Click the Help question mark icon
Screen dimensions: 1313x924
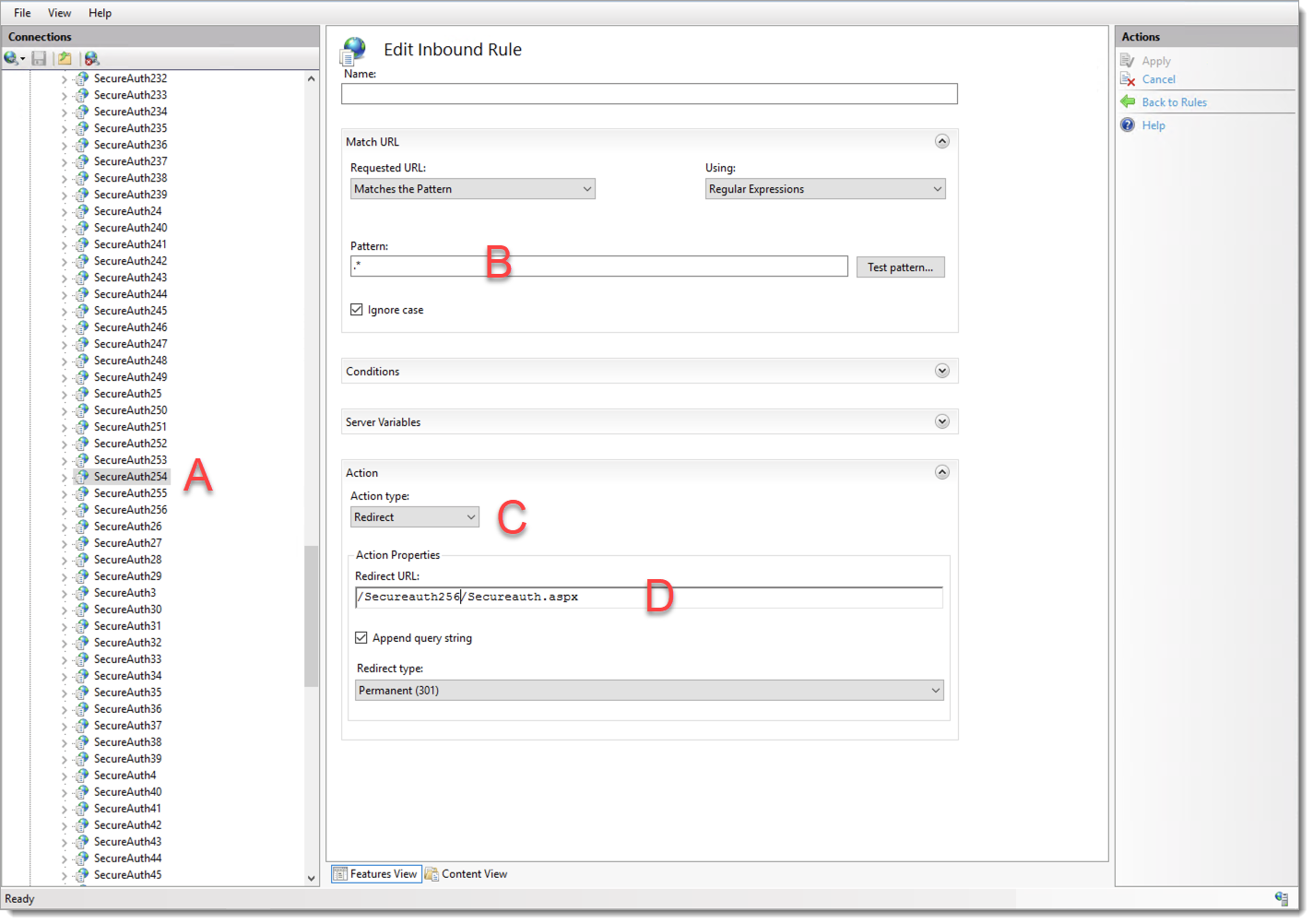tap(1127, 124)
